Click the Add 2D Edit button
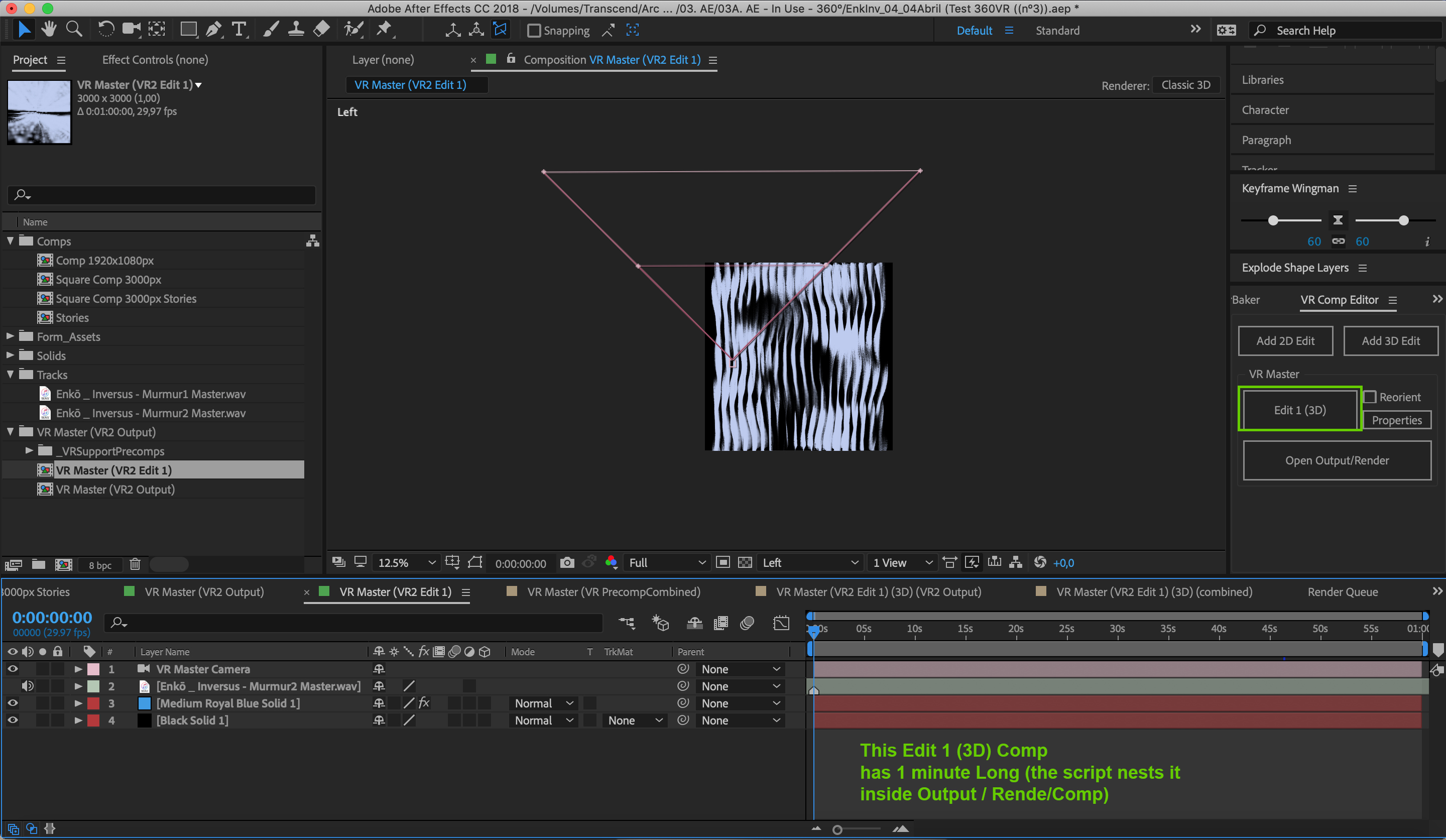Image resolution: width=1446 pixels, height=840 pixels. (x=1286, y=341)
